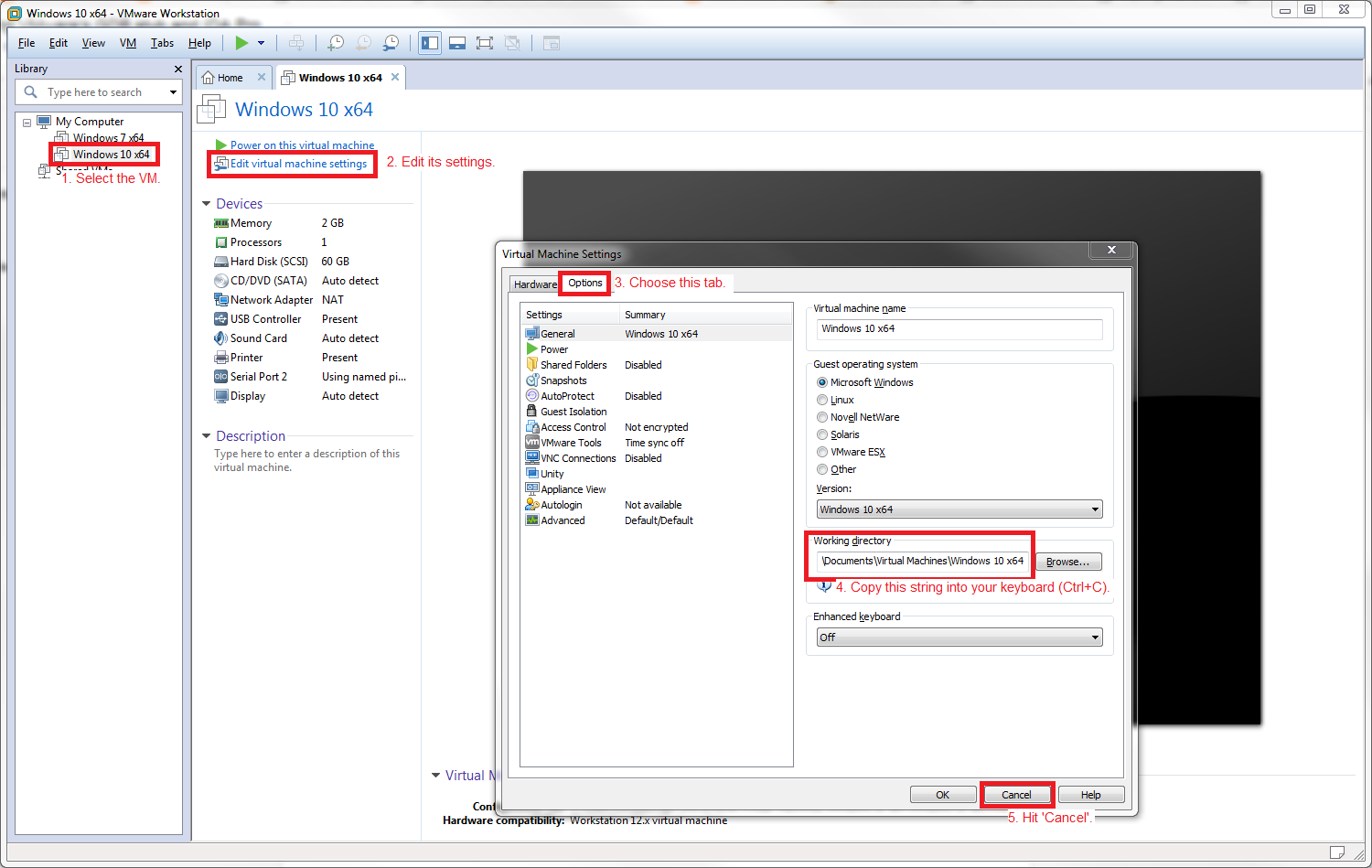The image size is (1372, 868).
Task: Click the Printer device icon
Action: click(x=220, y=358)
